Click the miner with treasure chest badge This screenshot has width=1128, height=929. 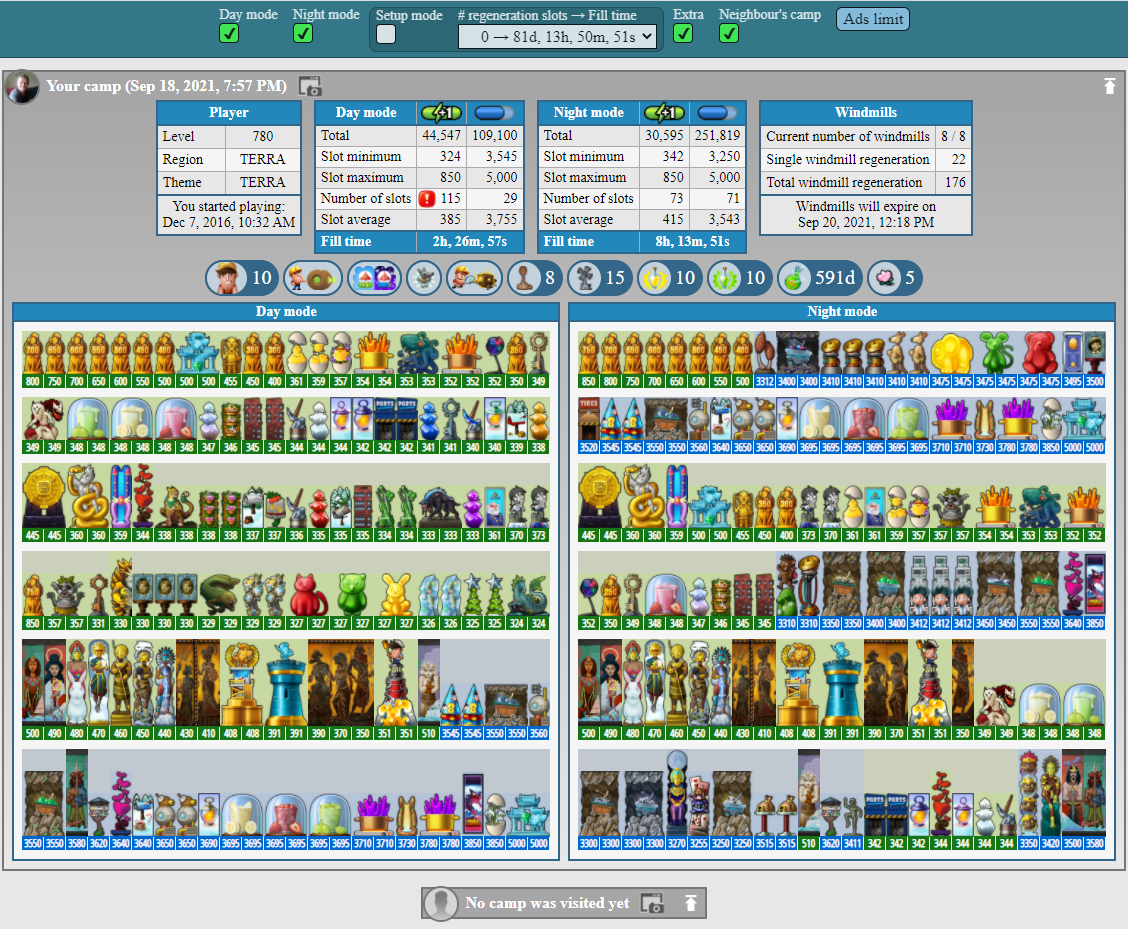coord(474,278)
